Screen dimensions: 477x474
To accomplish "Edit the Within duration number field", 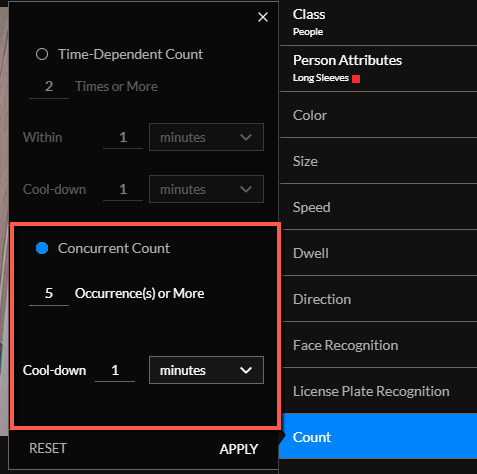I will 123,137.
